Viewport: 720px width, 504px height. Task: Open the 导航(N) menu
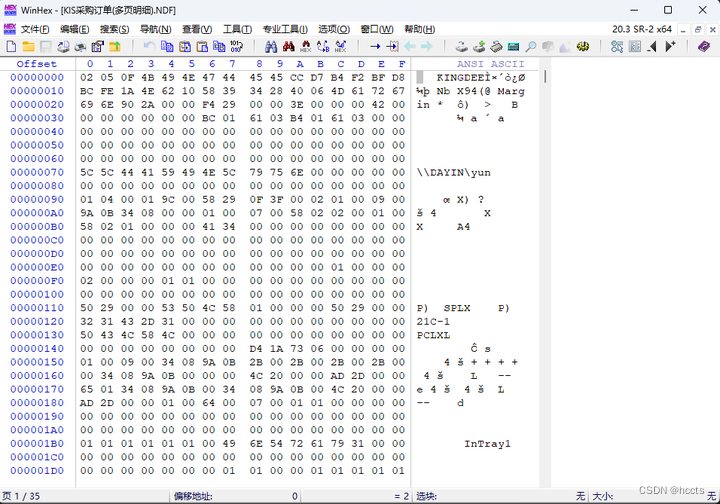tap(155, 29)
